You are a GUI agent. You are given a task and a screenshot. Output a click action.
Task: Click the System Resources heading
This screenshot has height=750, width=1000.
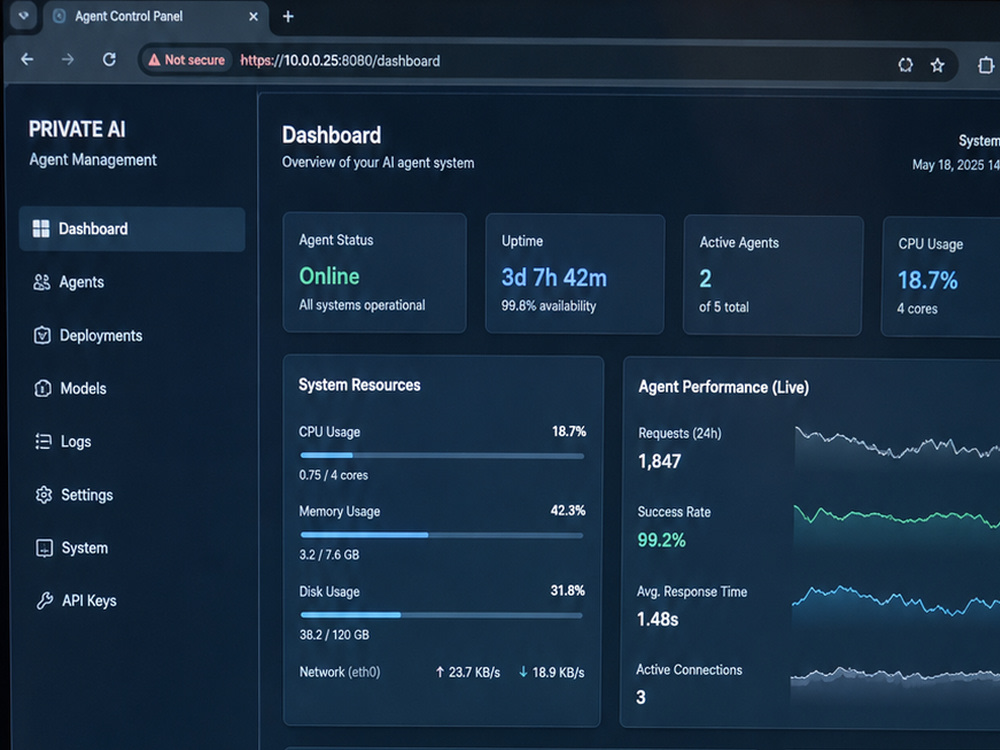[x=360, y=385]
